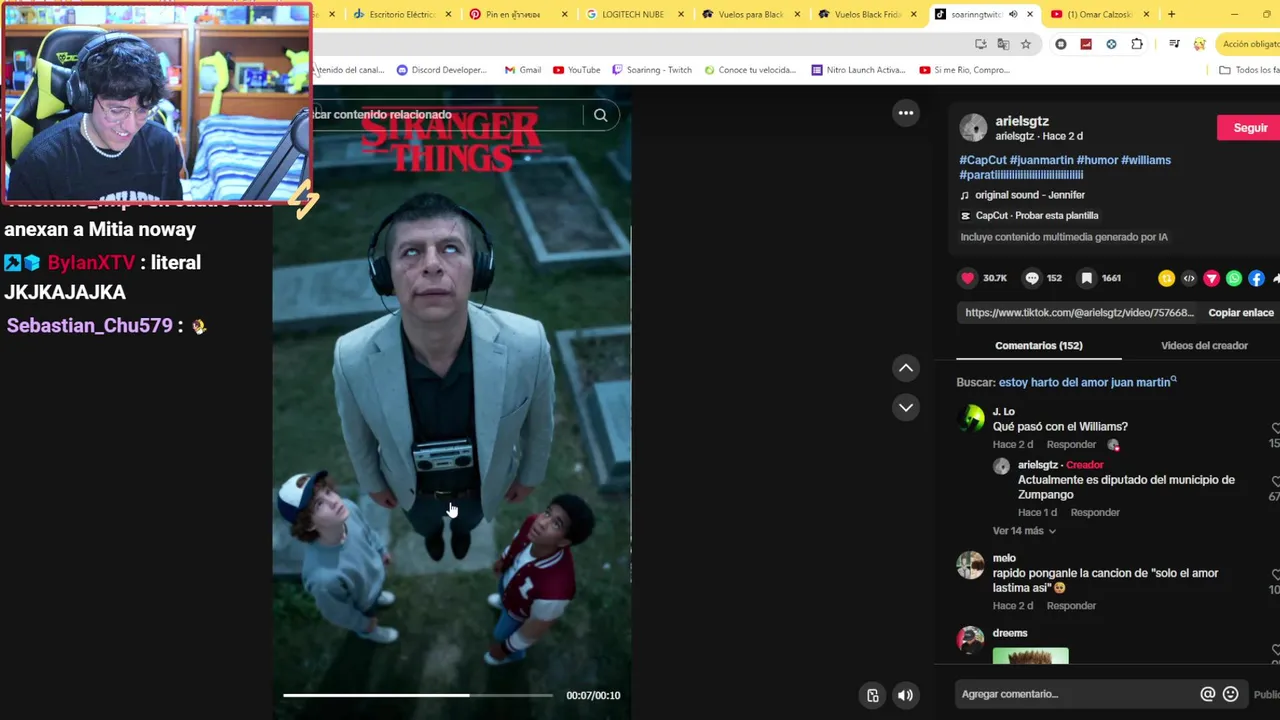Close the LOGITECH NUBE tab
1280x720 pixels.
(x=681, y=14)
